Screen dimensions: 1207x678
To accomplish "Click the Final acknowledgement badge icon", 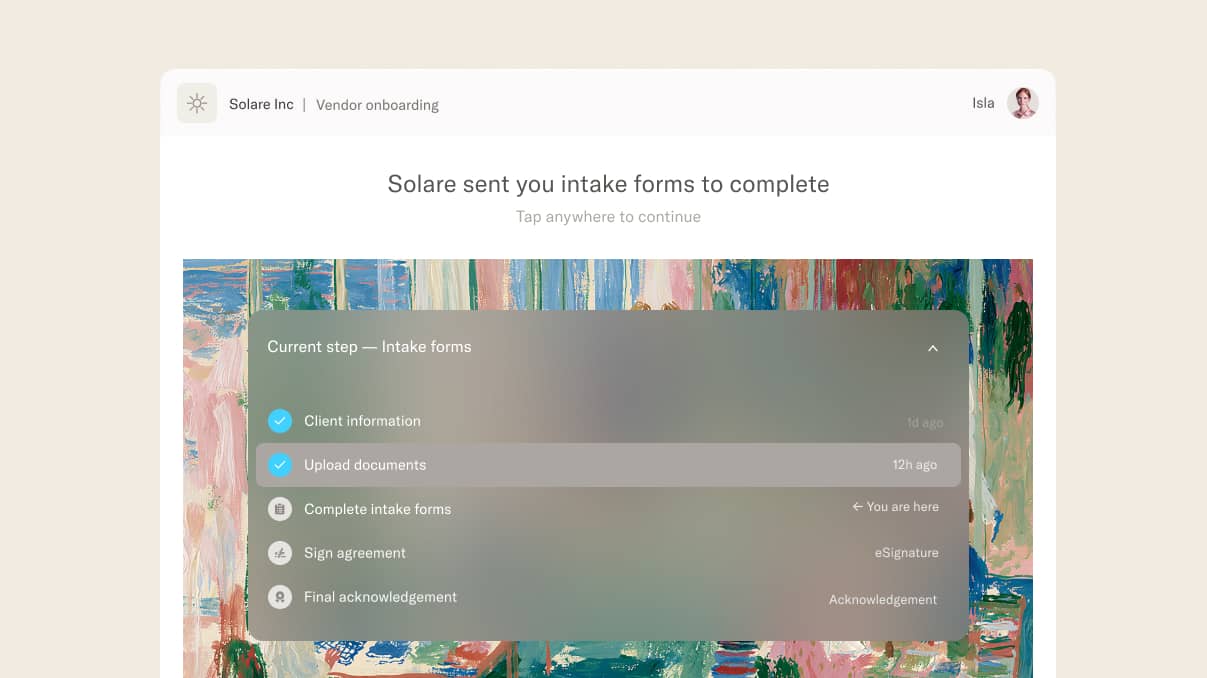I will (x=280, y=597).
